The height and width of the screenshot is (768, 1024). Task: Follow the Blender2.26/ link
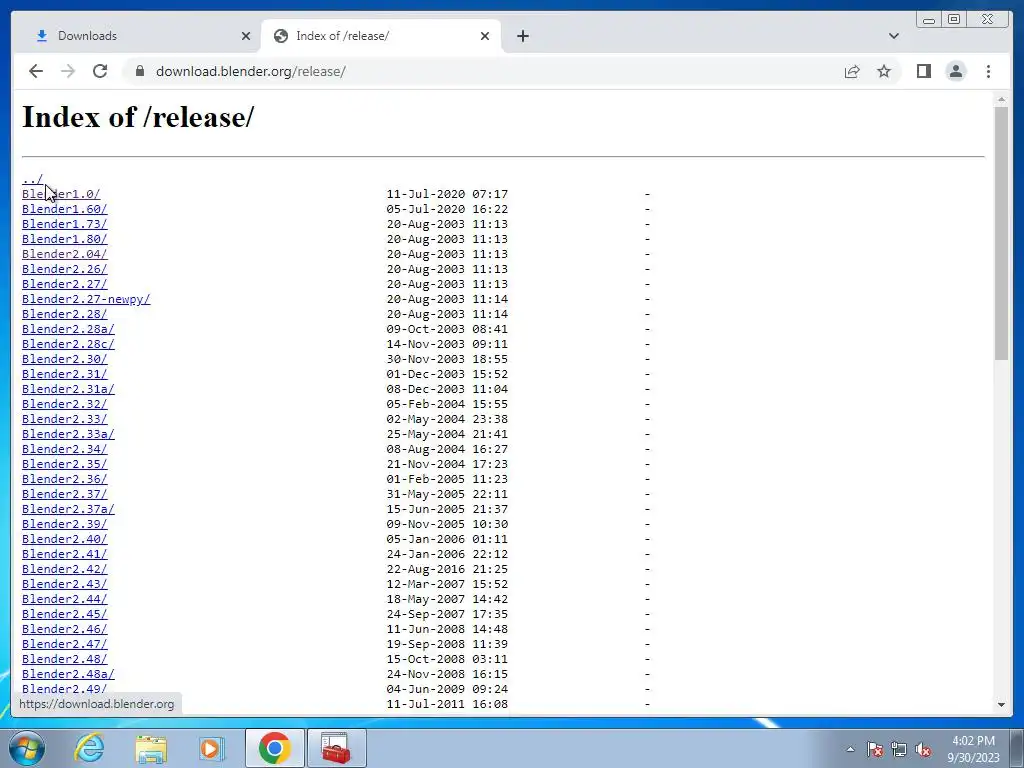64,269
